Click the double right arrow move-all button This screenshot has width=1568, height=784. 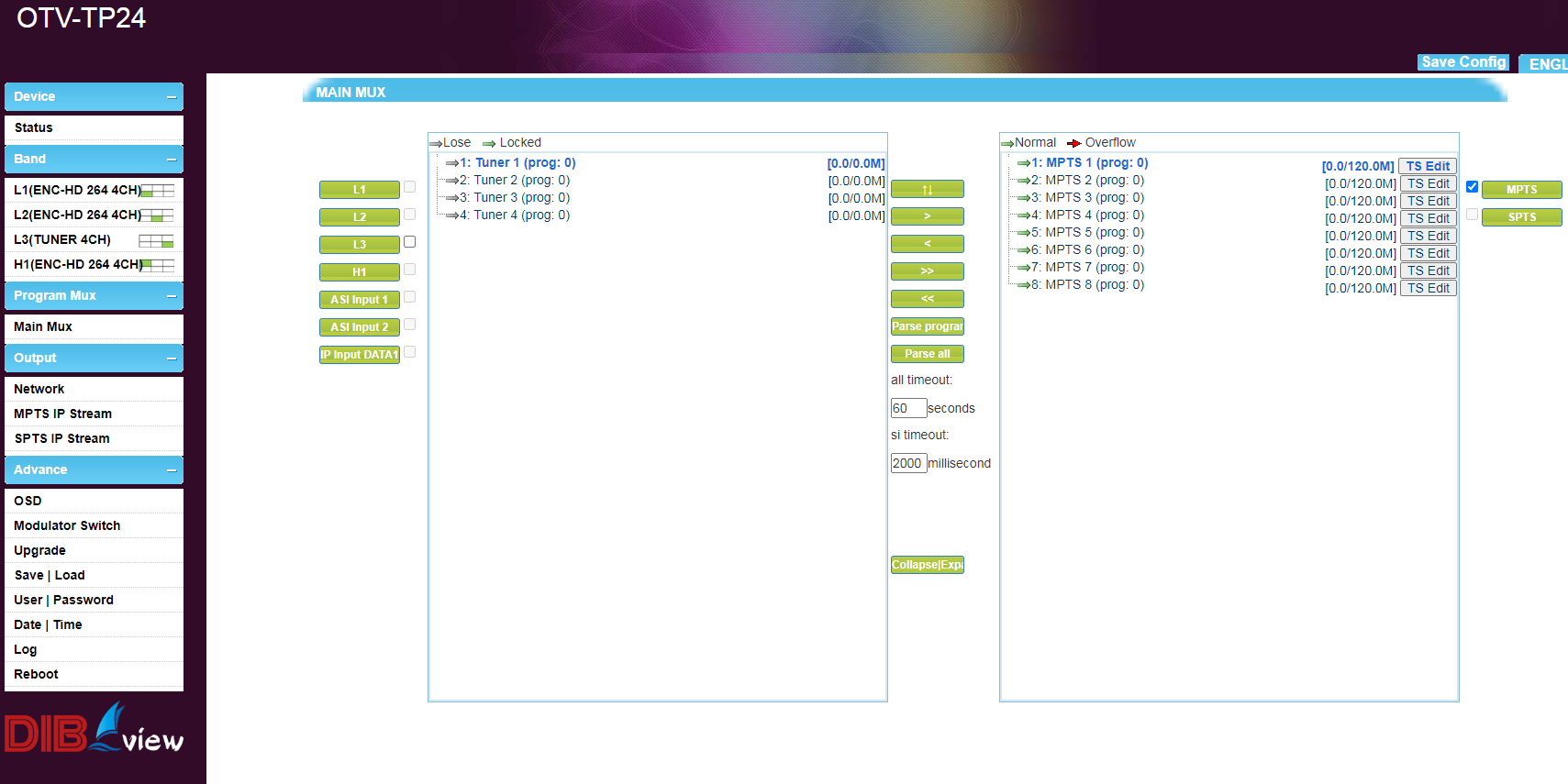pos(927,271)
